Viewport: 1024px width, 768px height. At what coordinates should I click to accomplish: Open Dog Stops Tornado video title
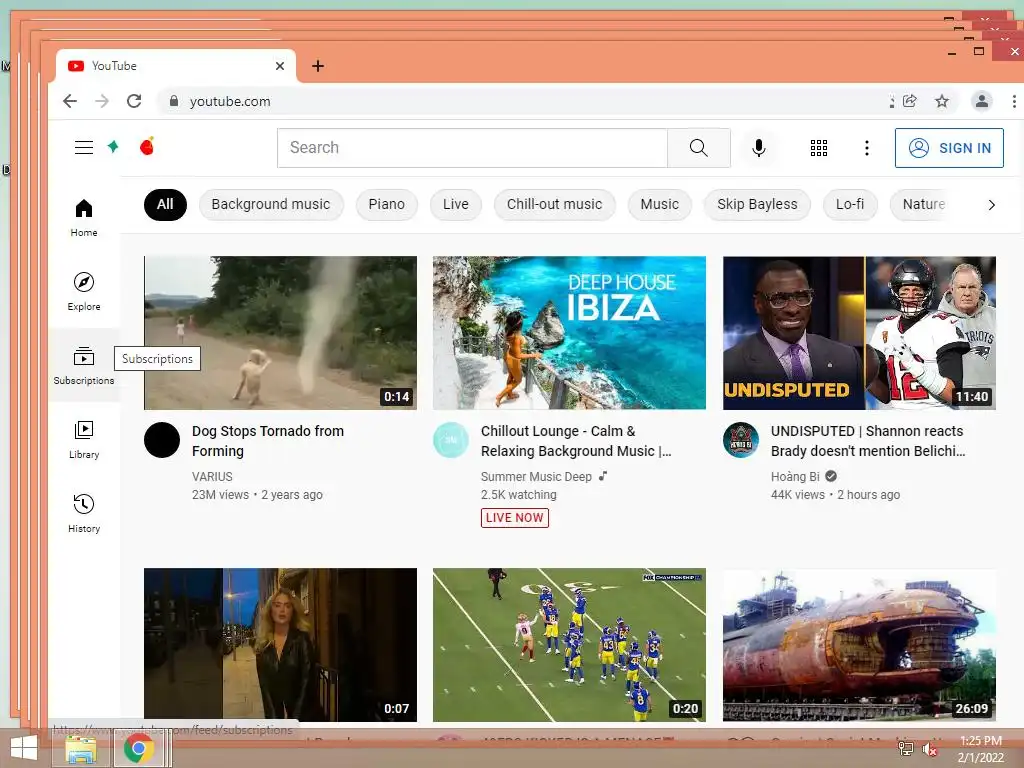[268, 441]
